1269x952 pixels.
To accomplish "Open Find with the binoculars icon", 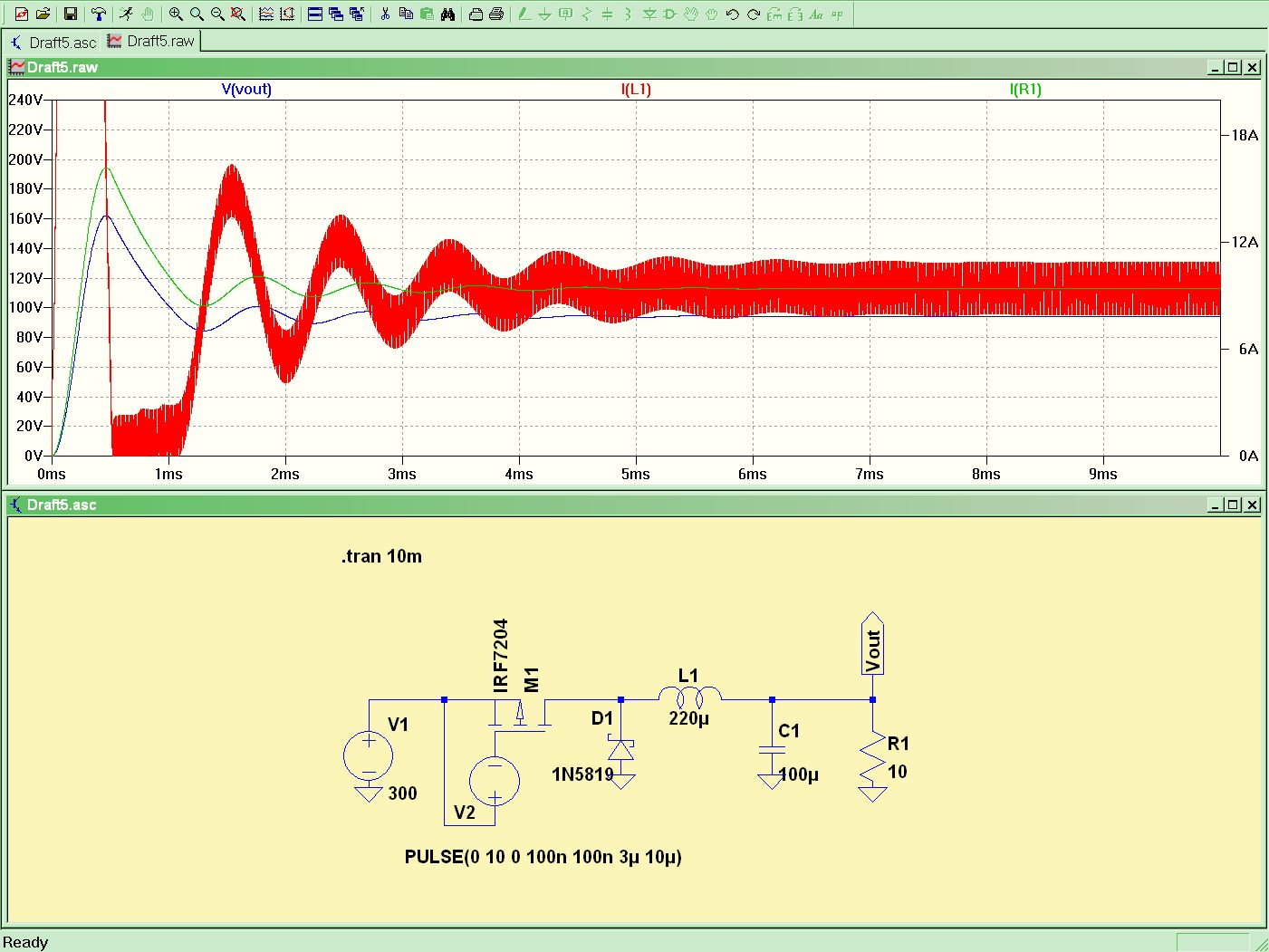I will tap(447, 14).
